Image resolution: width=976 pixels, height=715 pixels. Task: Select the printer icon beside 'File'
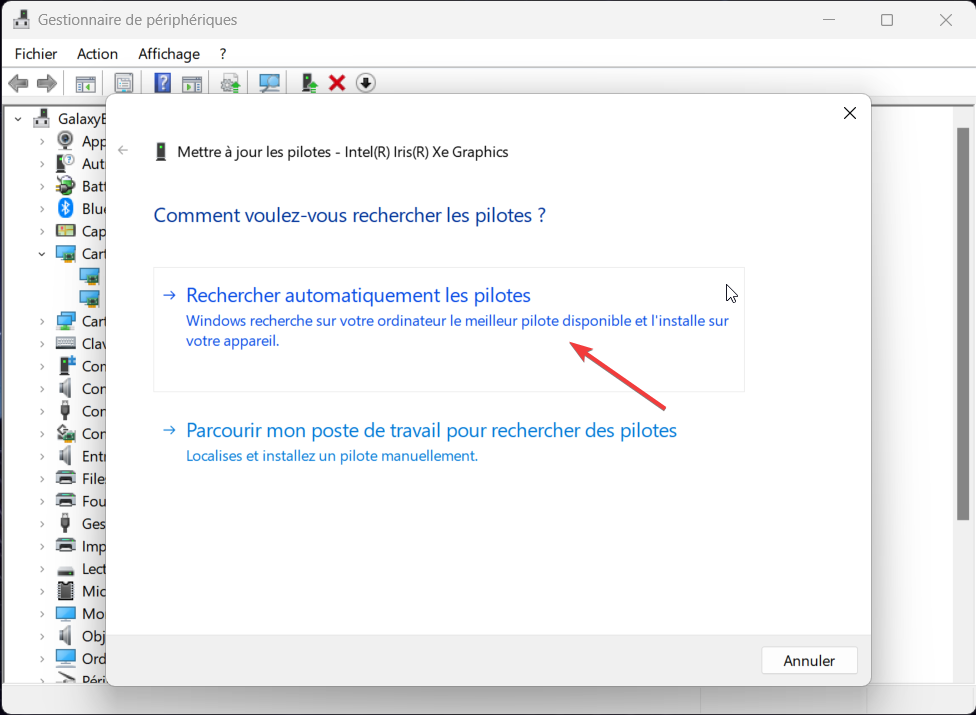[x=65, y=478]
